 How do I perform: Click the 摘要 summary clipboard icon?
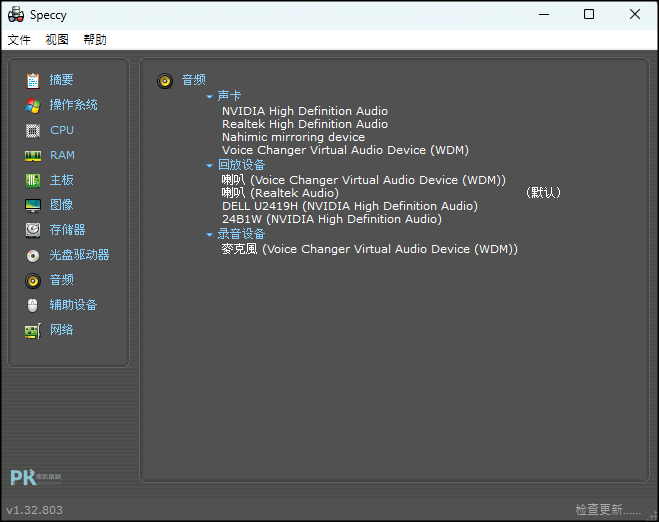click(33, 80)
